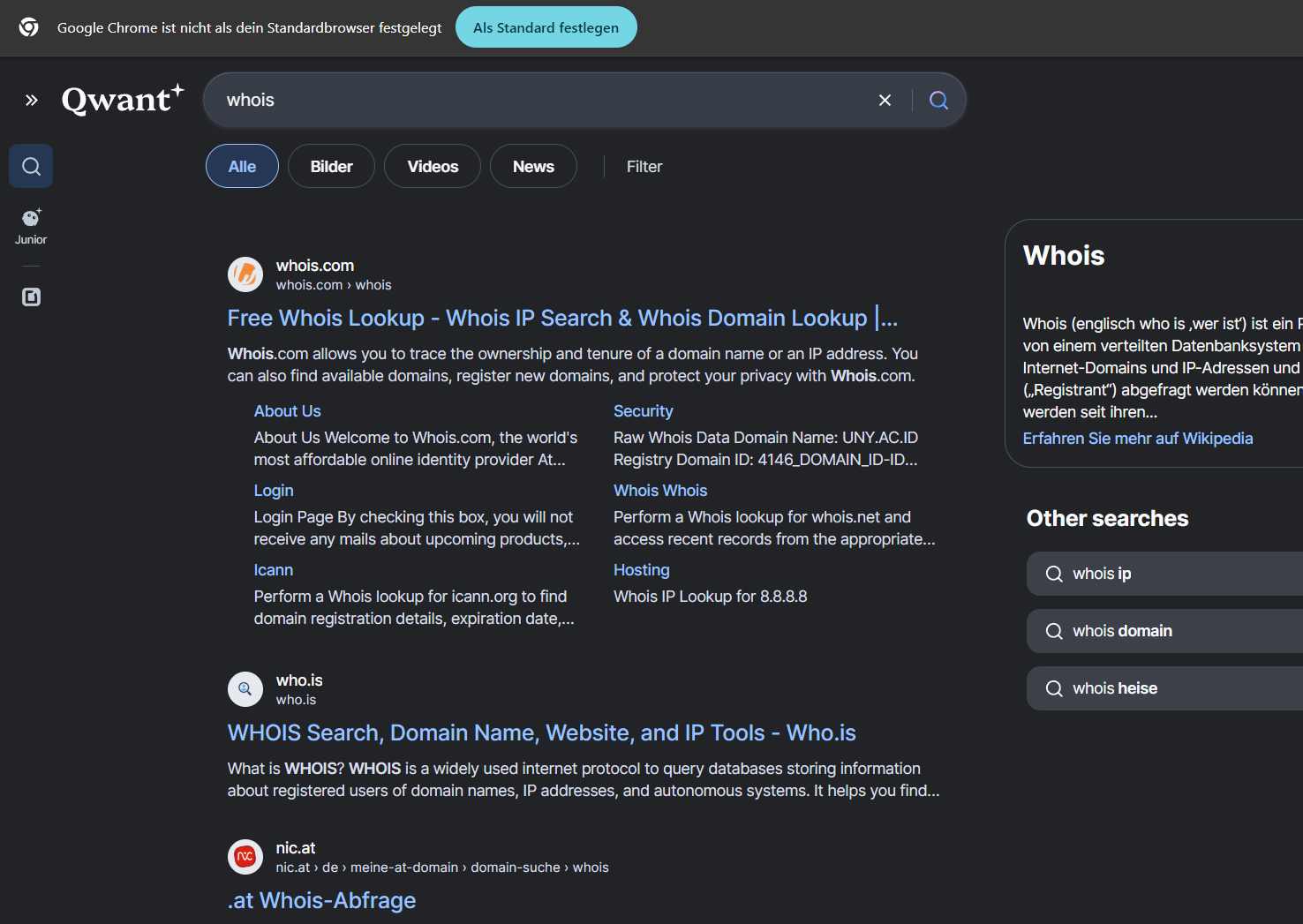Switch to the Bilder tab
This screenshot has width=1303, height=924.
coord(331,166)
